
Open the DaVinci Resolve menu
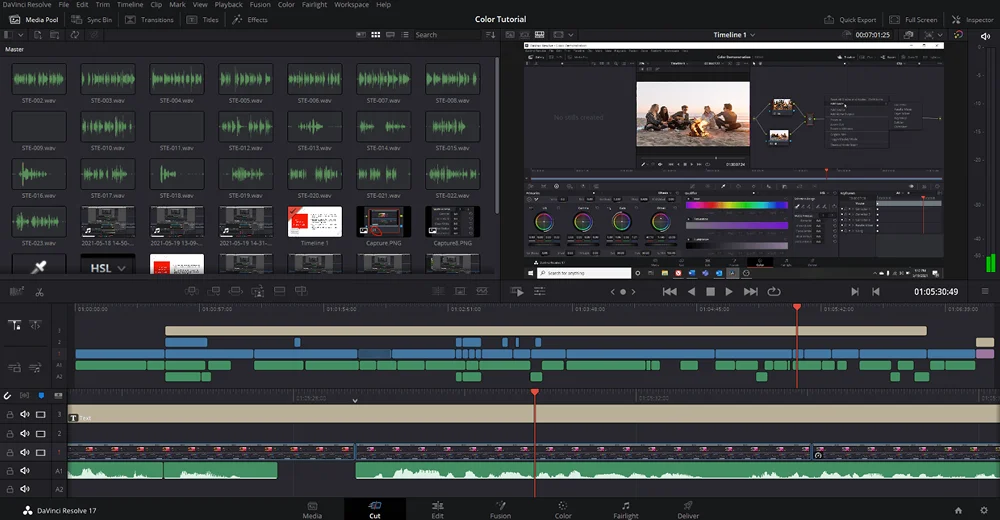tap(27, 4)
